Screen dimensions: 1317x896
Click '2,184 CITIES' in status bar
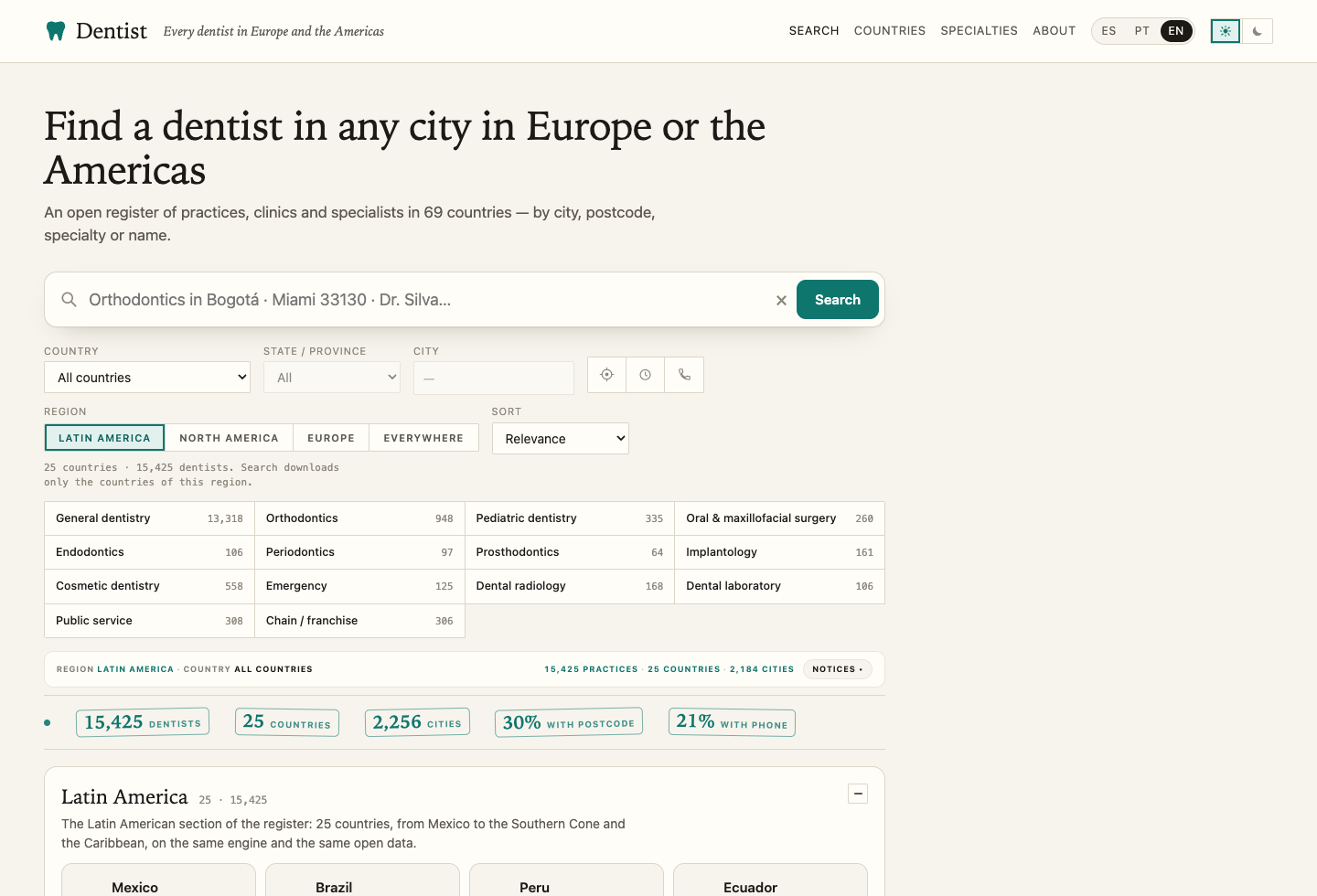(x=762, y=669)
